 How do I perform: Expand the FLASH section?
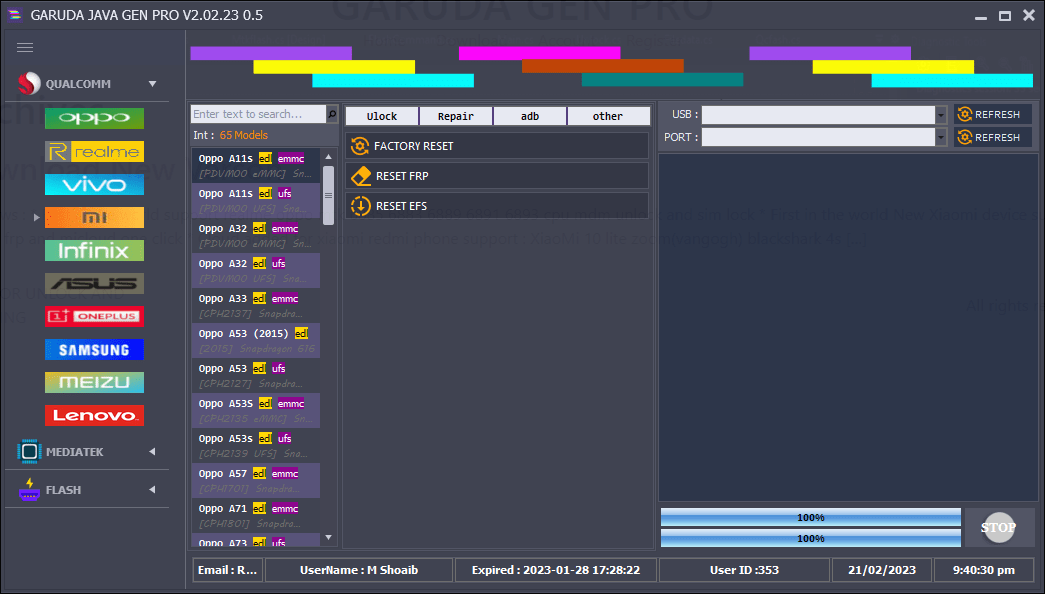152,489
